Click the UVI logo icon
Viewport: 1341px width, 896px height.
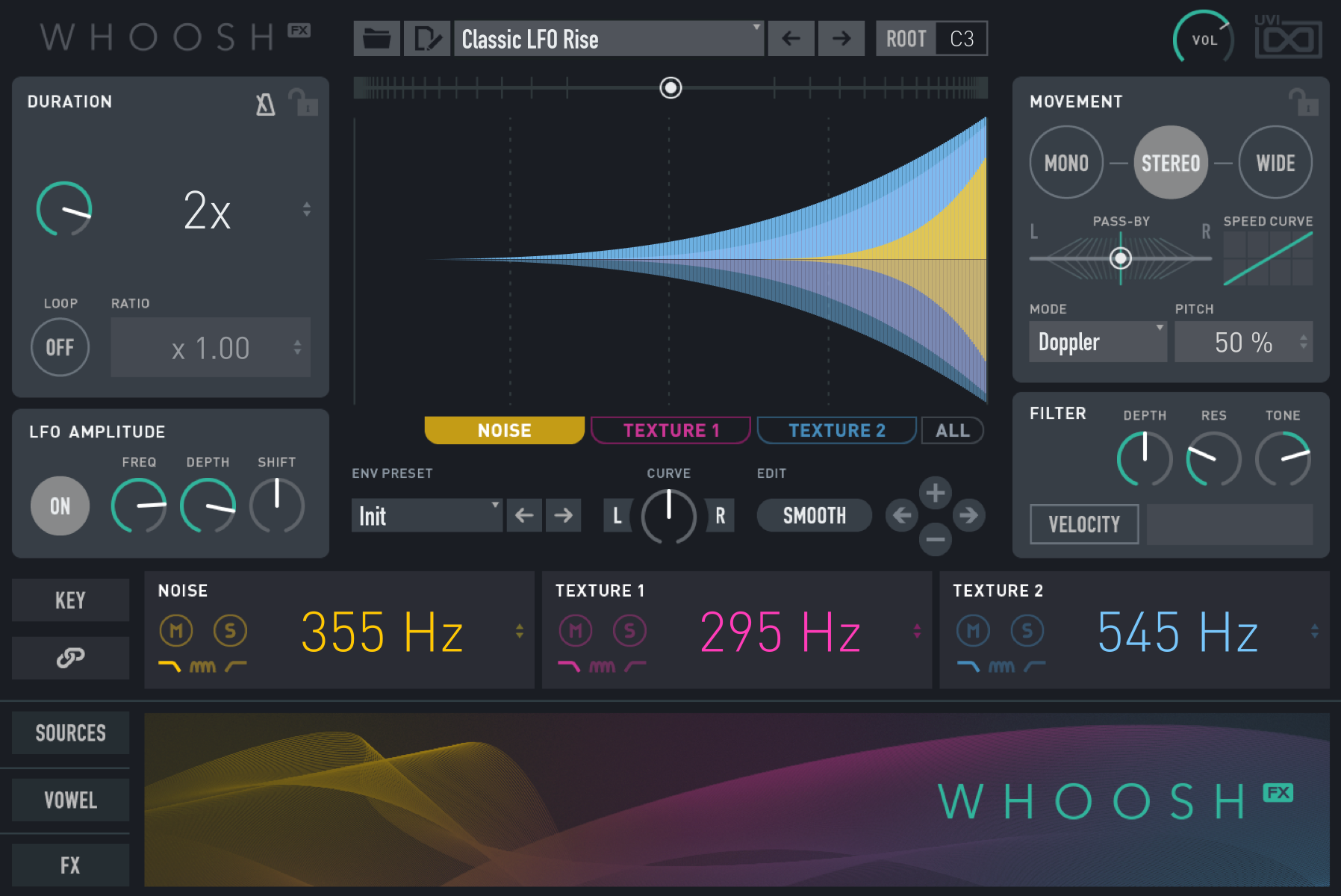[x=1286, y=37]
